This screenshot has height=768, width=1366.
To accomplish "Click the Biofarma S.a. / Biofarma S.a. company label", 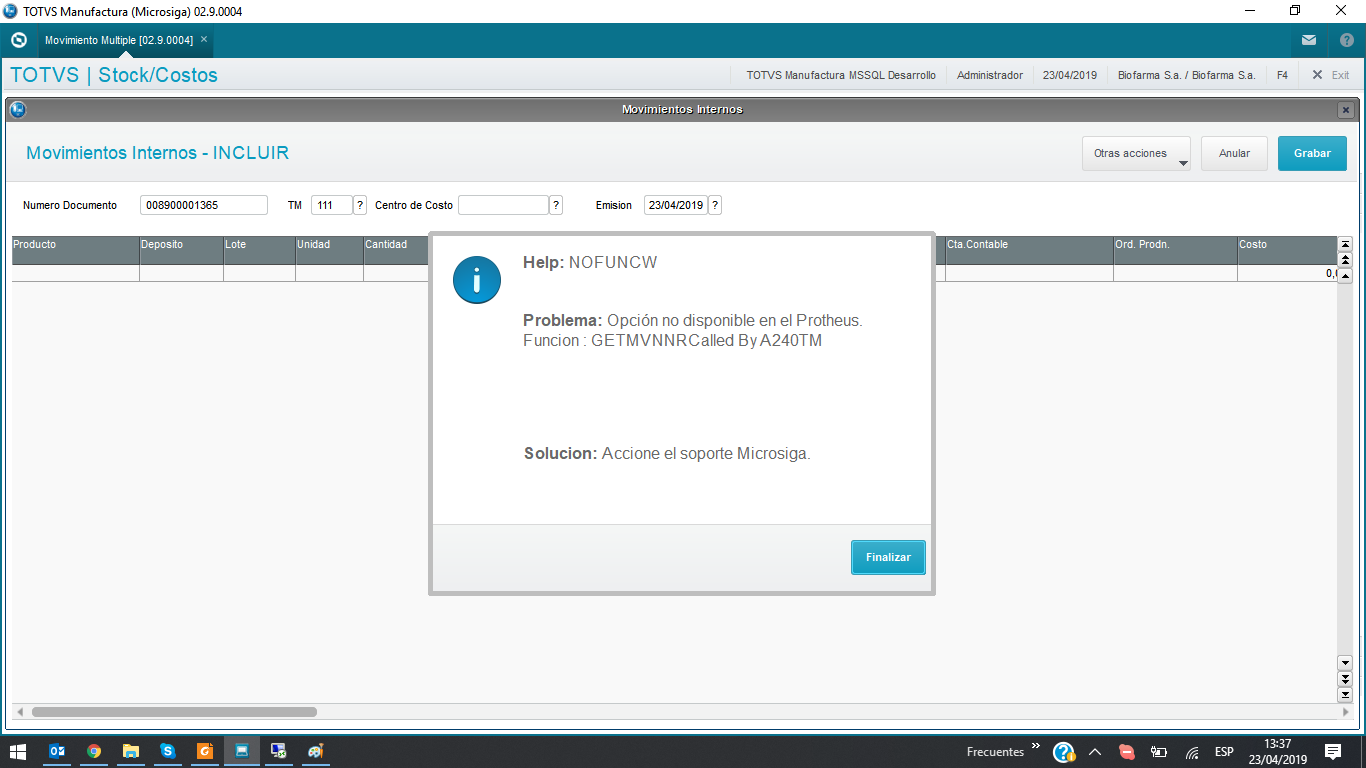I will [x=1186, y=75].
